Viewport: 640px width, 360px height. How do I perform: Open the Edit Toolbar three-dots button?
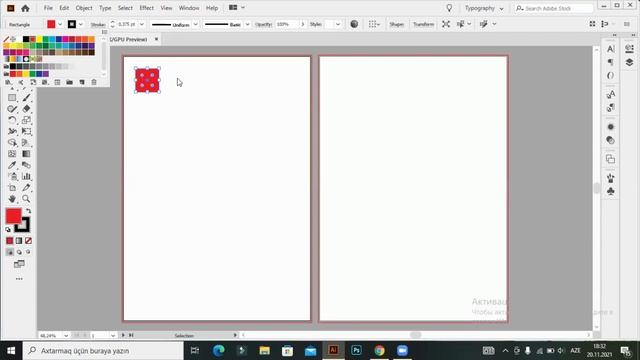[19, 279]
